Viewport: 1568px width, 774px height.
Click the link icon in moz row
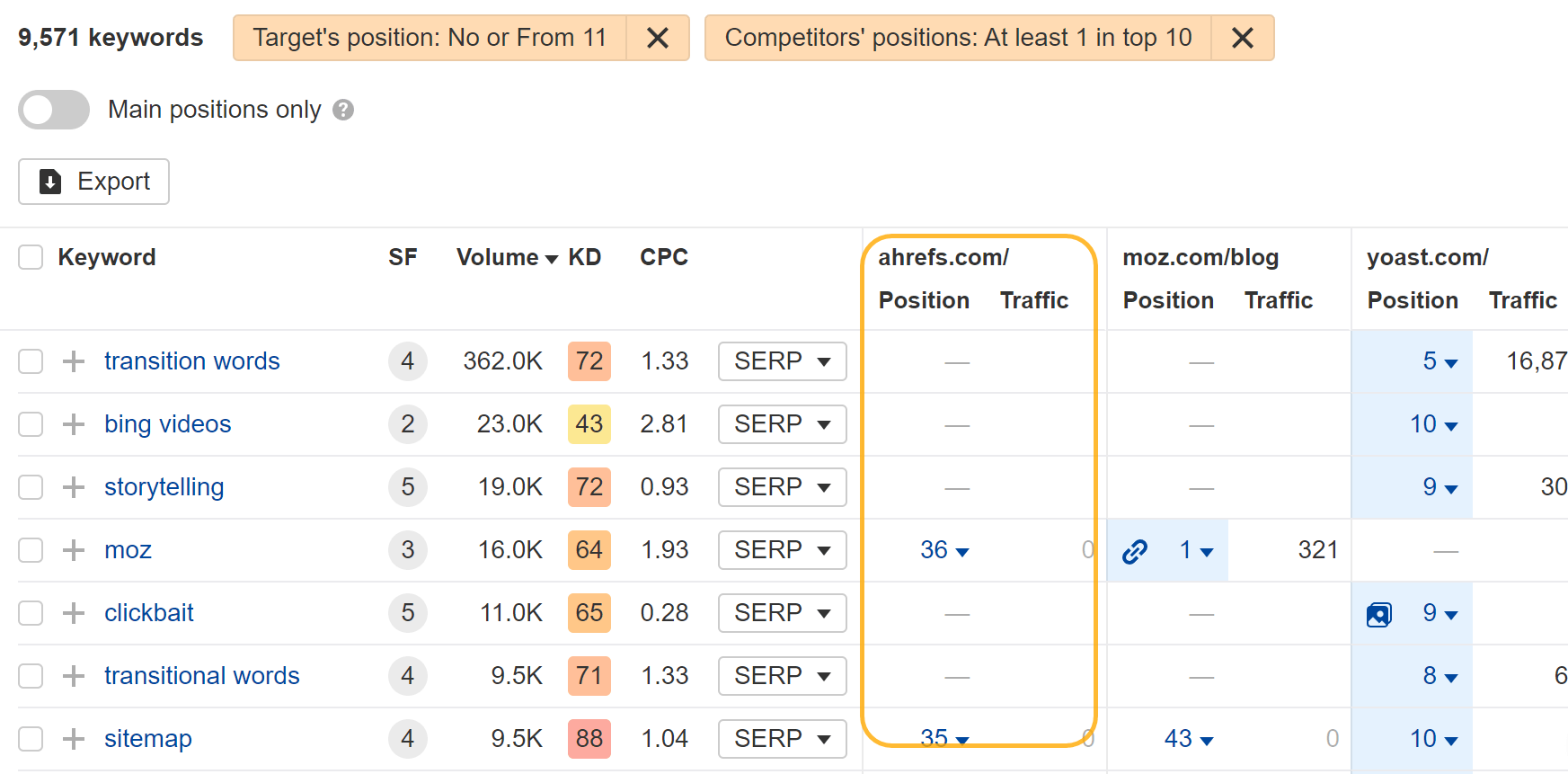[1135, 550]
